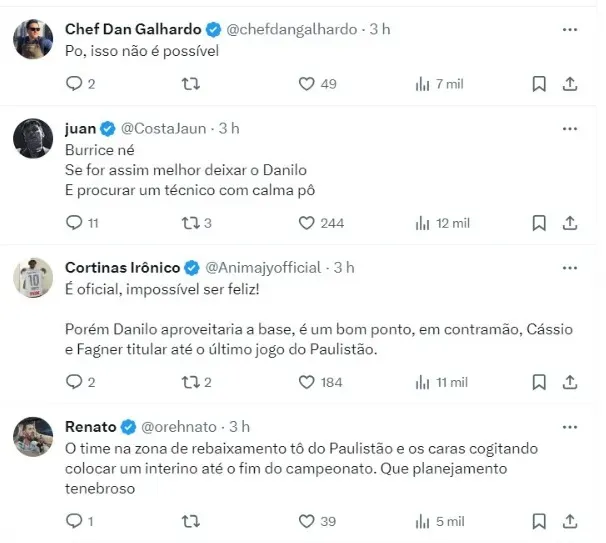Open more options on Chef Dan Galhardo's tweet
The image size is (606, 543).
[x=569, y=30]
